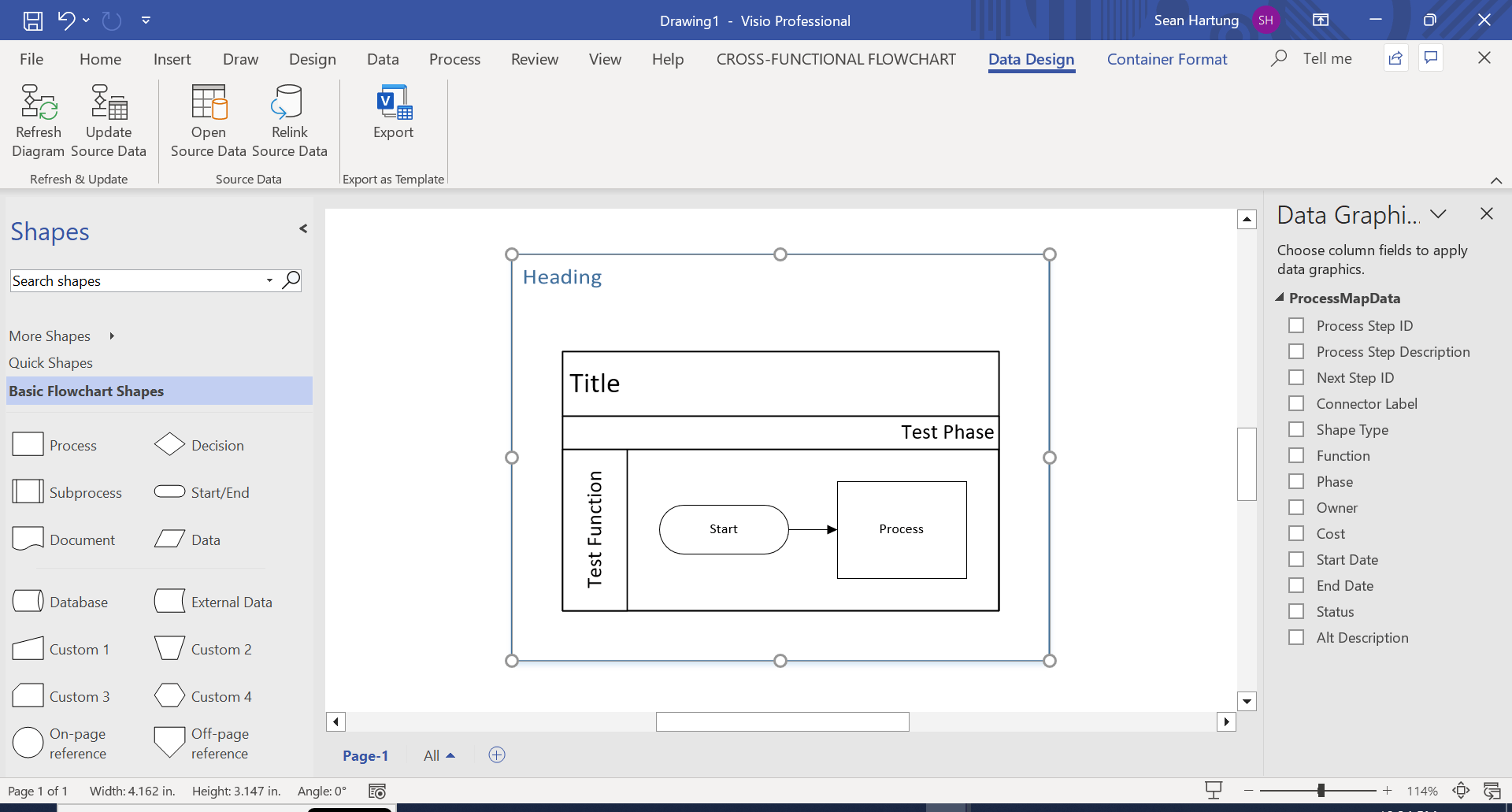Collapse the ProcessMapData tree group
The image size is (1512, 812).
coord(1280,298)
